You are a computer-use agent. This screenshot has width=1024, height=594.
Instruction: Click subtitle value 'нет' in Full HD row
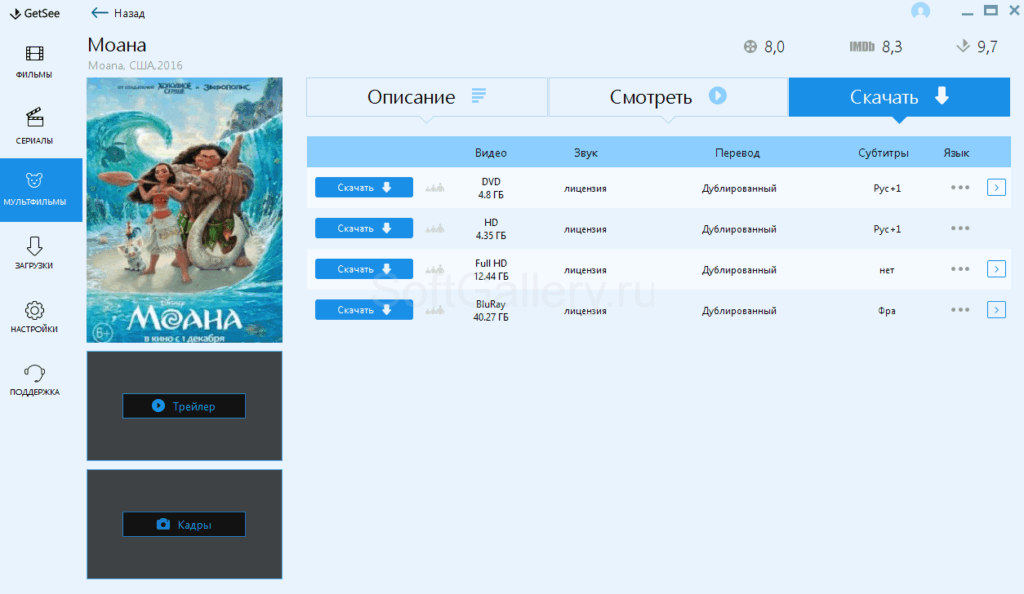[x=886, y=270]
